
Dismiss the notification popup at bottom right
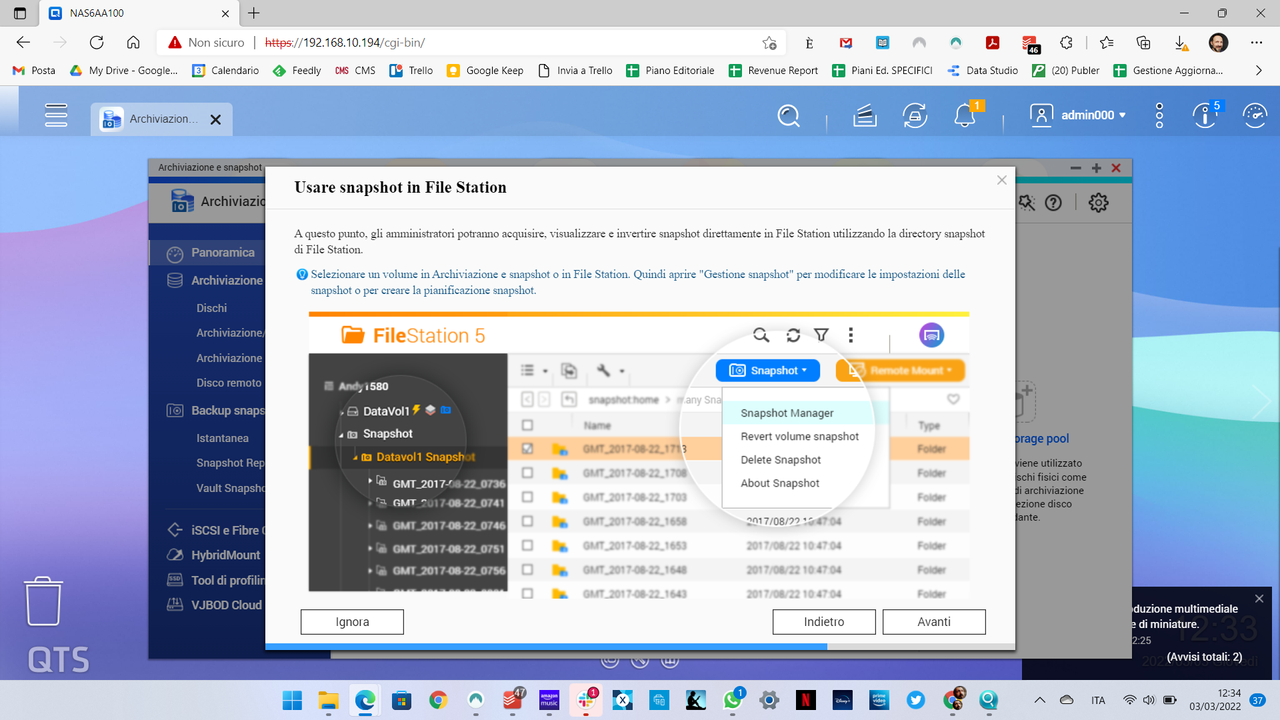[x=1259, y=598]
